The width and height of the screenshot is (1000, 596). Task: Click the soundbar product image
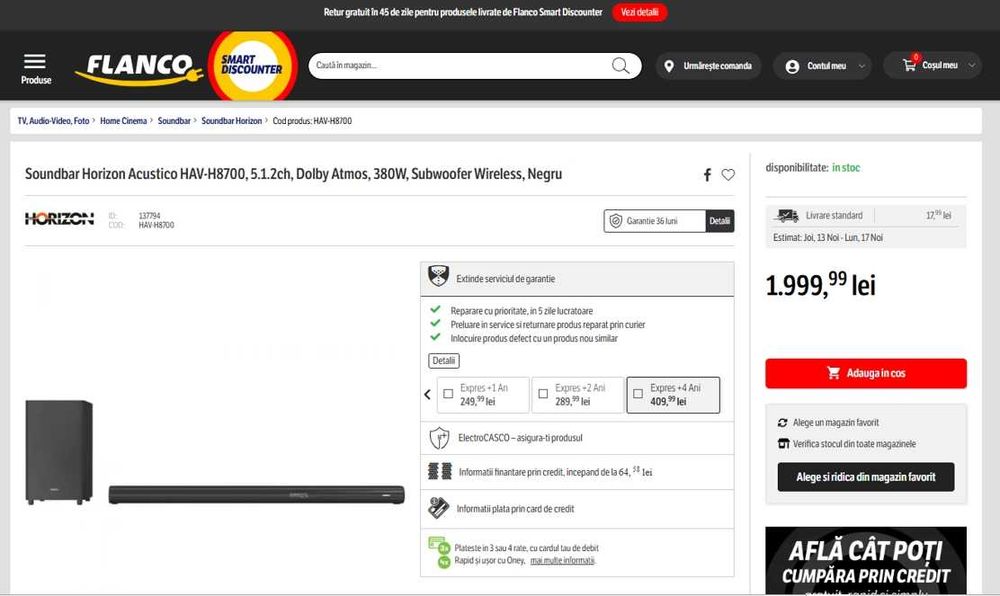click(215, 453)
